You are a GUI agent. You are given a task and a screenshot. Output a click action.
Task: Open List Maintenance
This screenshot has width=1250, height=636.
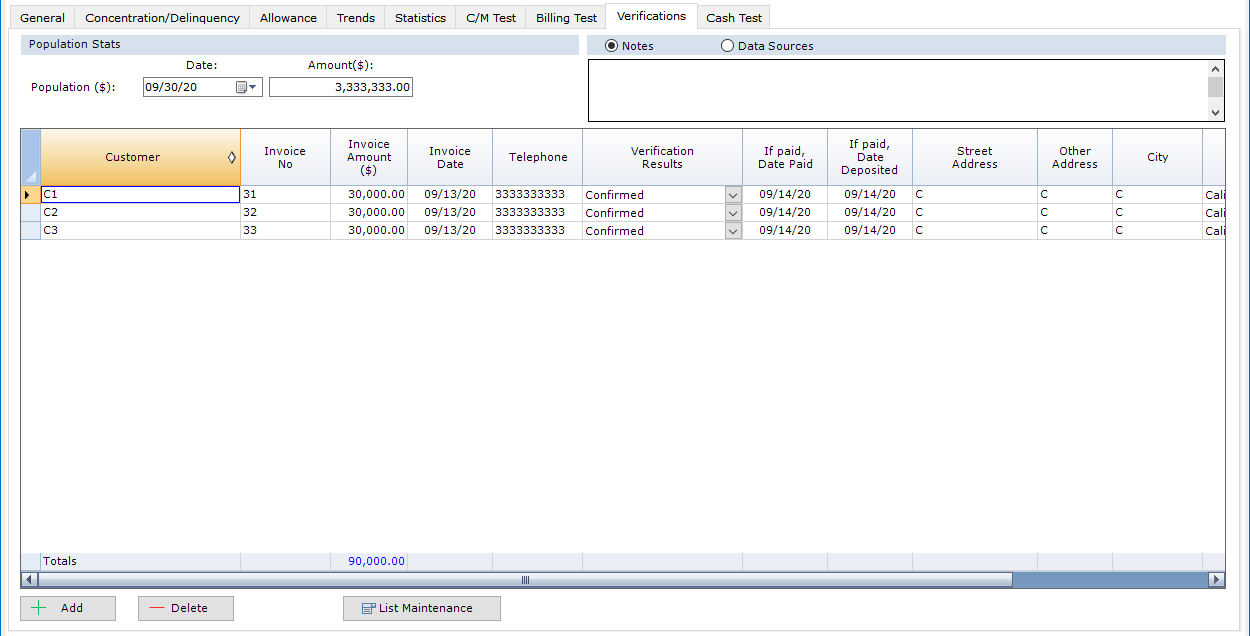pos(421,608)
